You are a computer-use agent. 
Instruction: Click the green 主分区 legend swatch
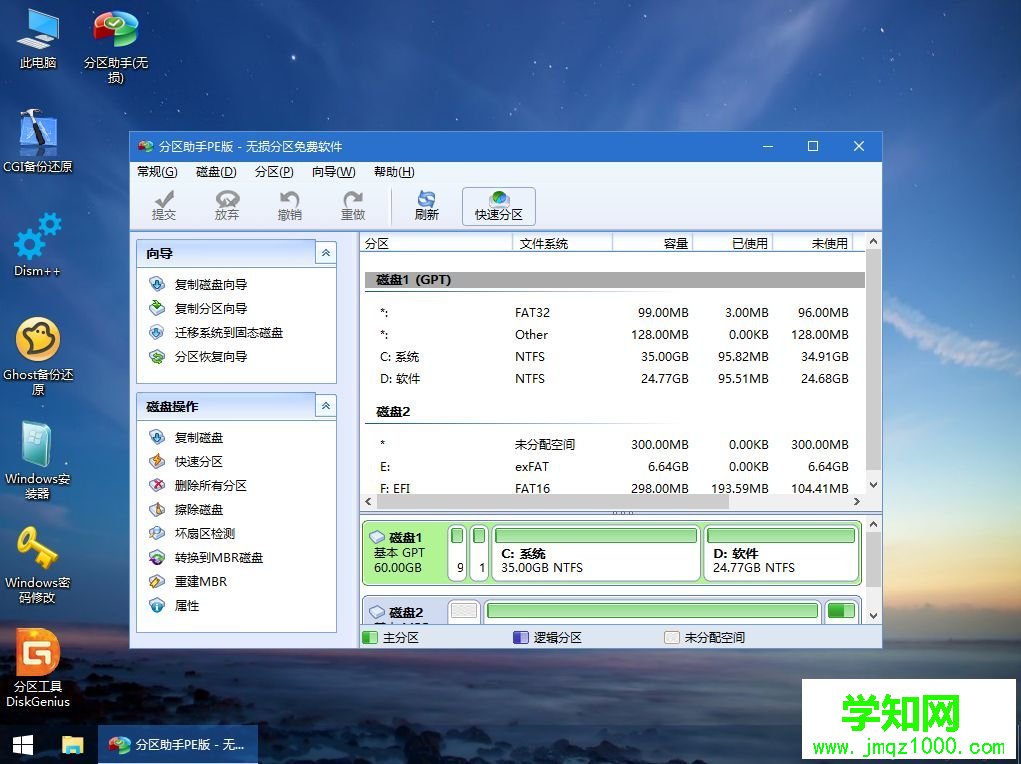click(370, 637)
